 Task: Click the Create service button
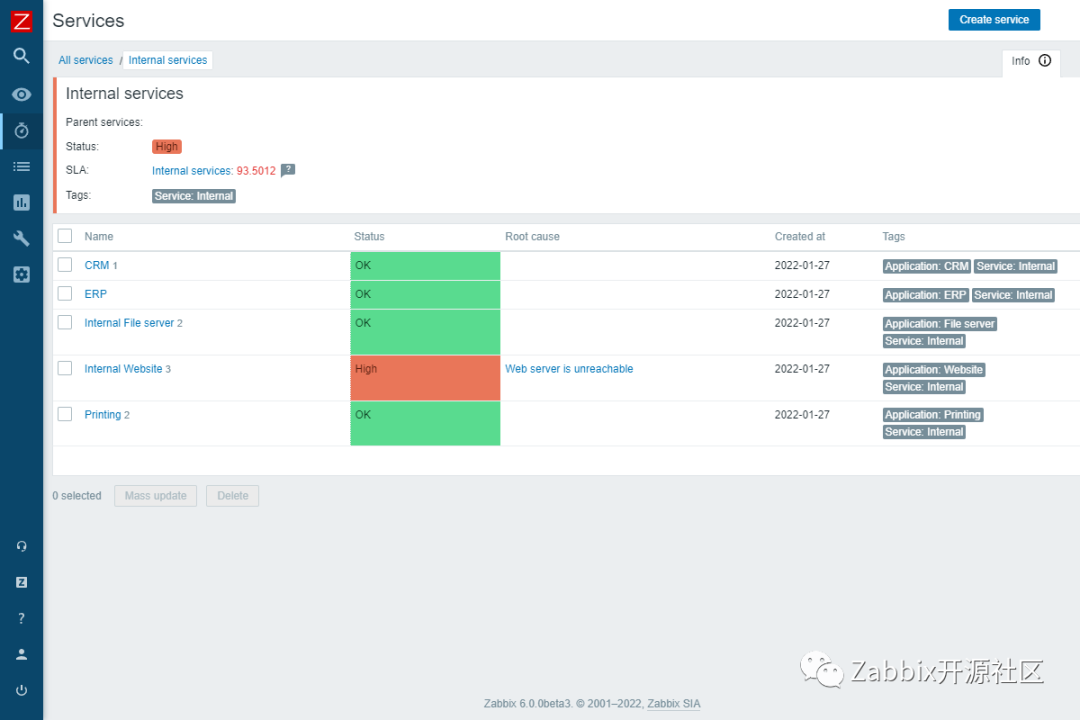[993, 19]
